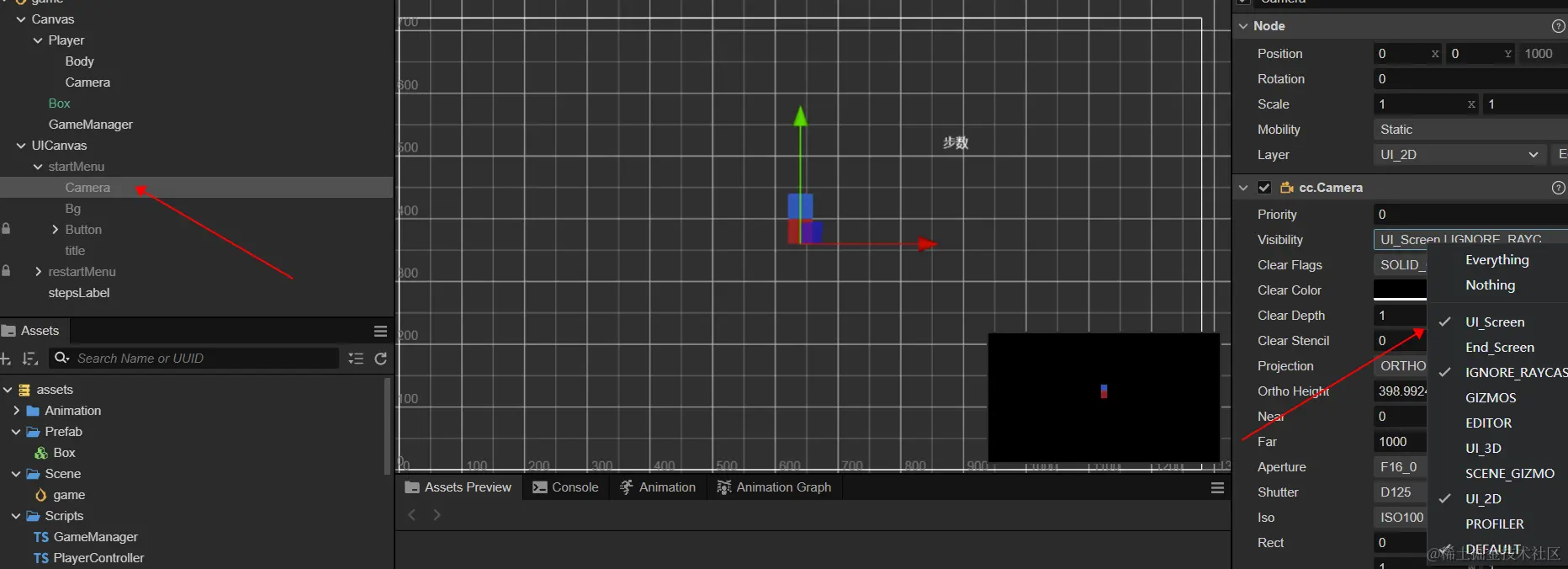Open the Clear Color swatch
1568x569 pixels.
tap(1400, 290)
